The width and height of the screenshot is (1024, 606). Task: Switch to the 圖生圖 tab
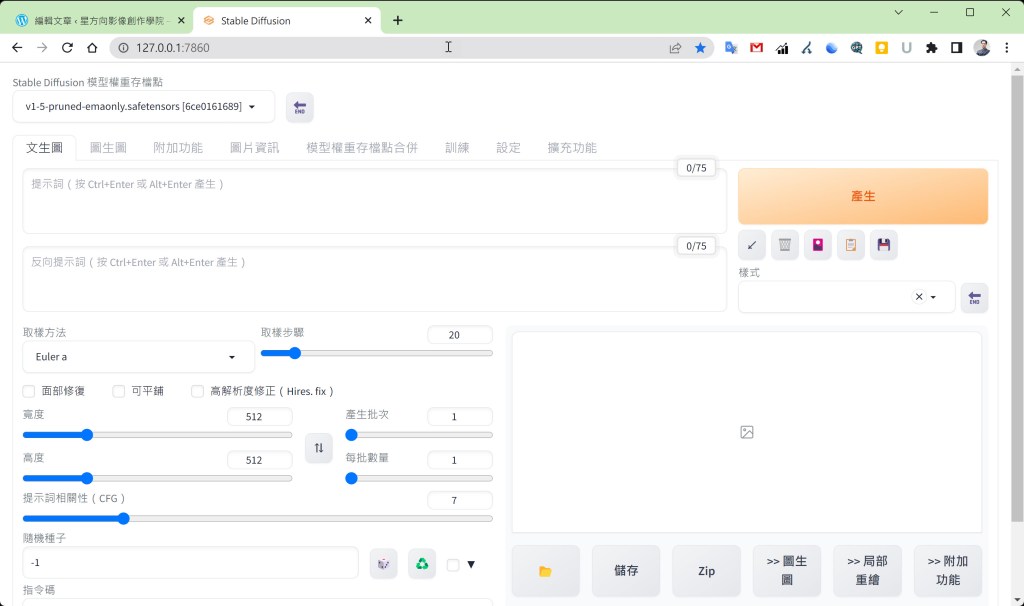coord(108,148)
